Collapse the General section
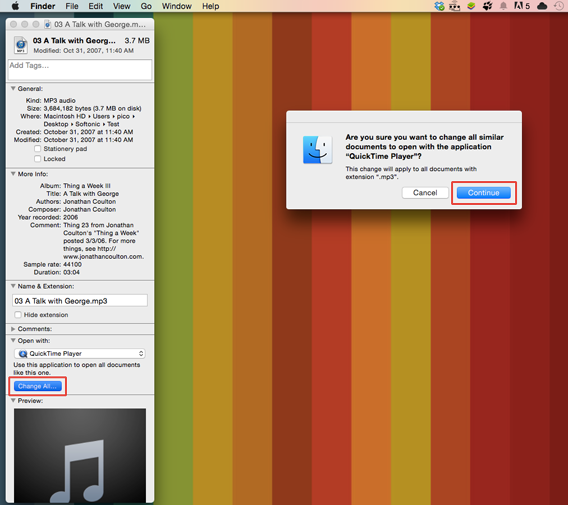Image resolution: width=568 pixels, height=505 pixels. click(13, 88)
